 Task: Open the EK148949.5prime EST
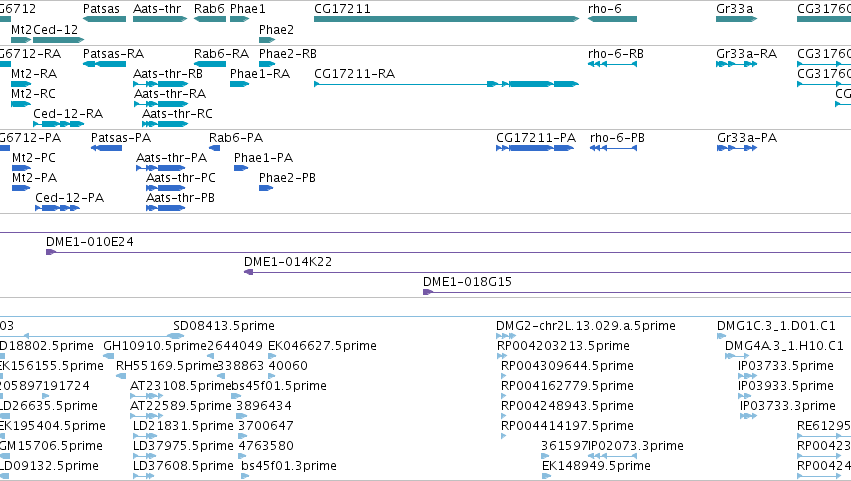coord(547,477)
